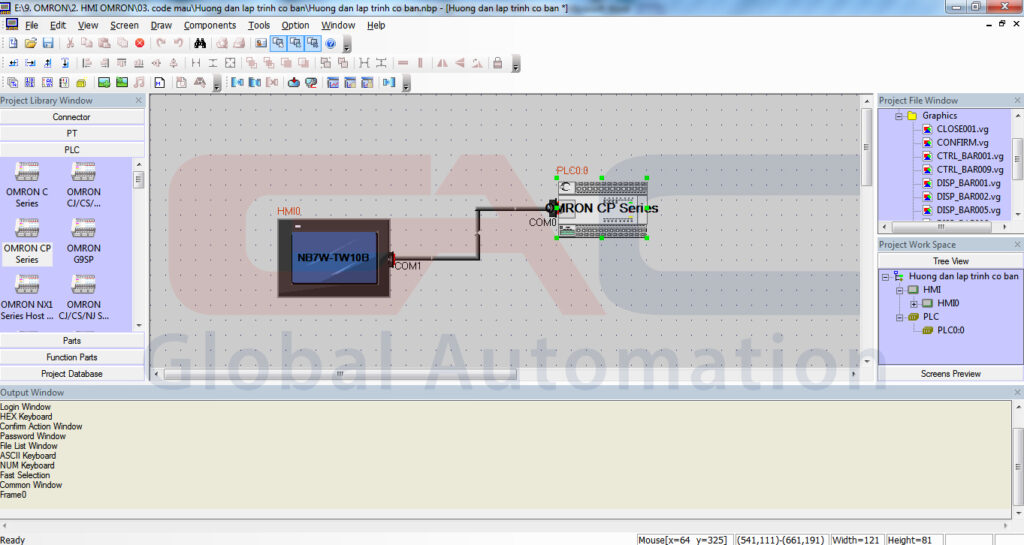The image size is (1024, 545).
Task: Select the OMRON CP Series PLC on canvas
Action: click(602, 208)
